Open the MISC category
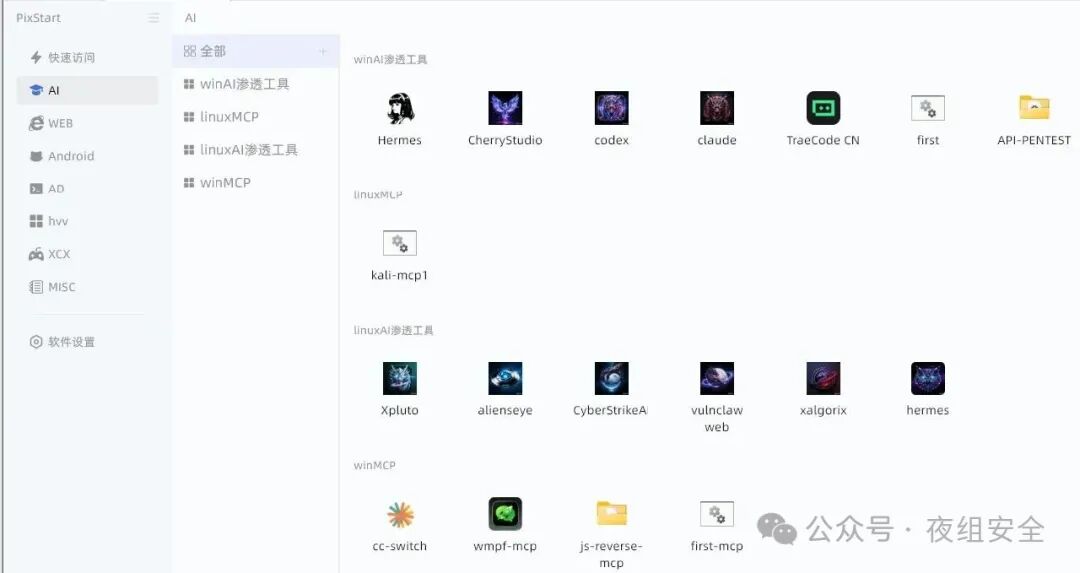 point(87,286)
